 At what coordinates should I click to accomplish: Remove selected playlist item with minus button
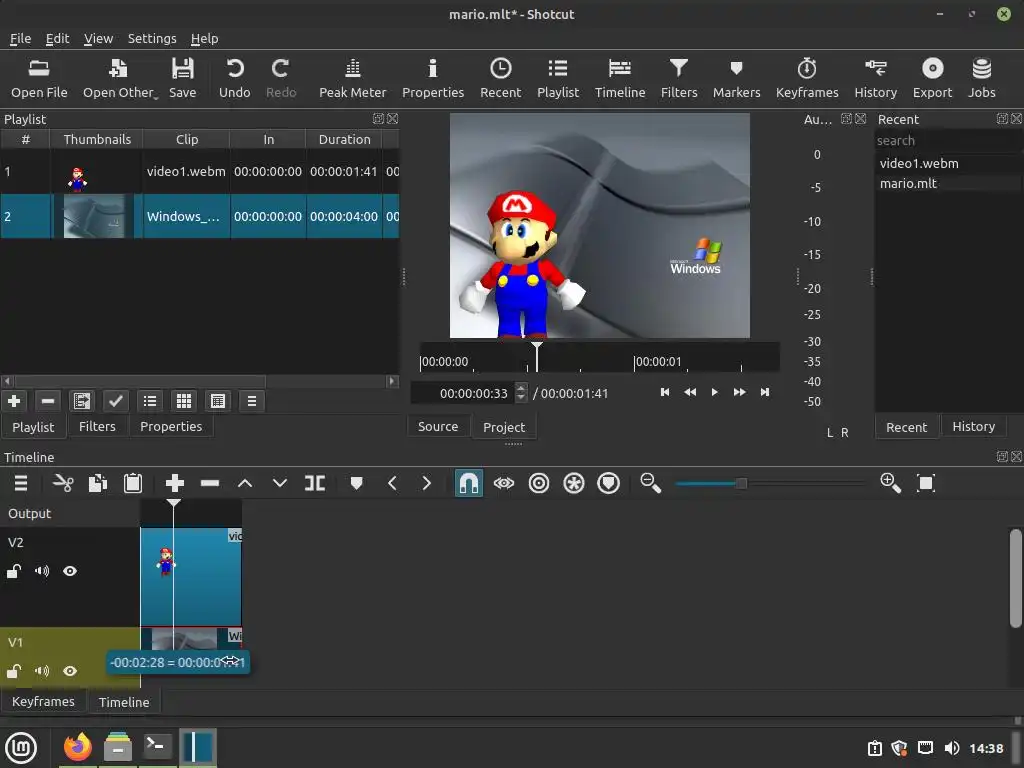pos(48,401)
